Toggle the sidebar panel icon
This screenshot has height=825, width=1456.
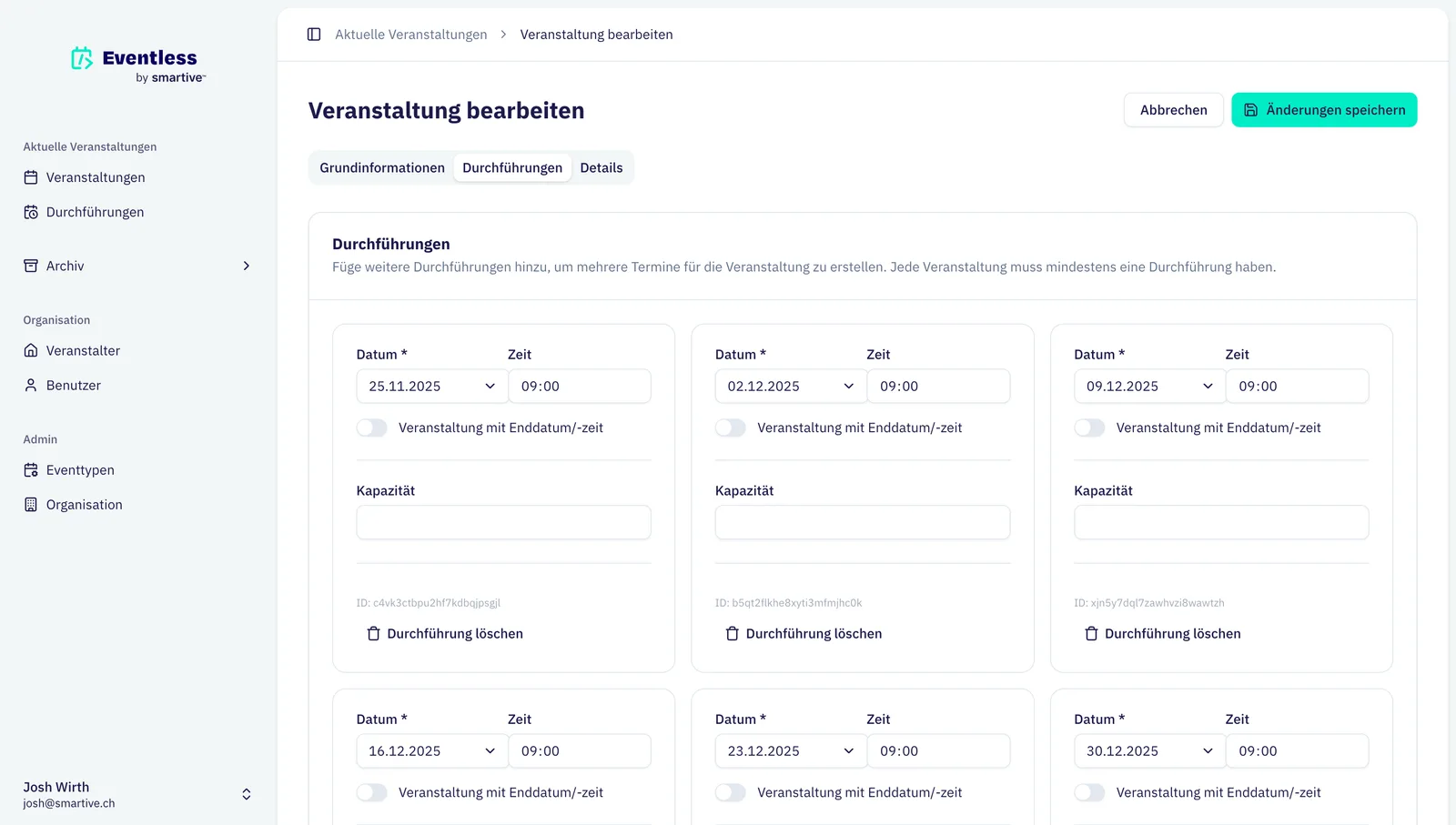(314, 35)
